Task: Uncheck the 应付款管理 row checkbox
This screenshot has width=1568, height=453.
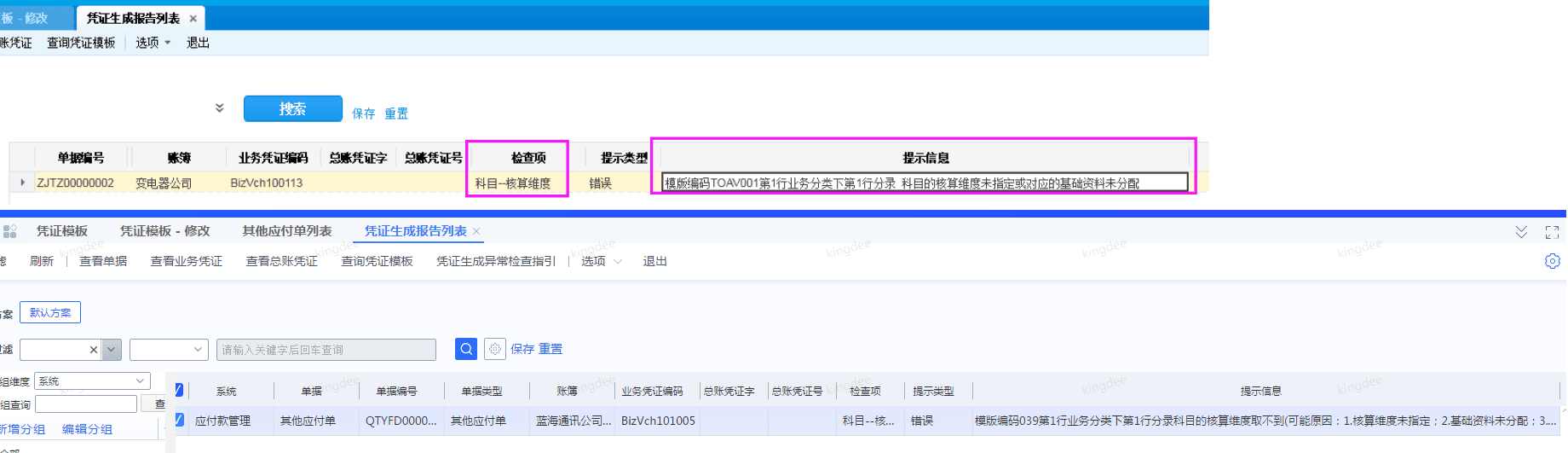Action: pyautogui.click(x=179, y=420)
